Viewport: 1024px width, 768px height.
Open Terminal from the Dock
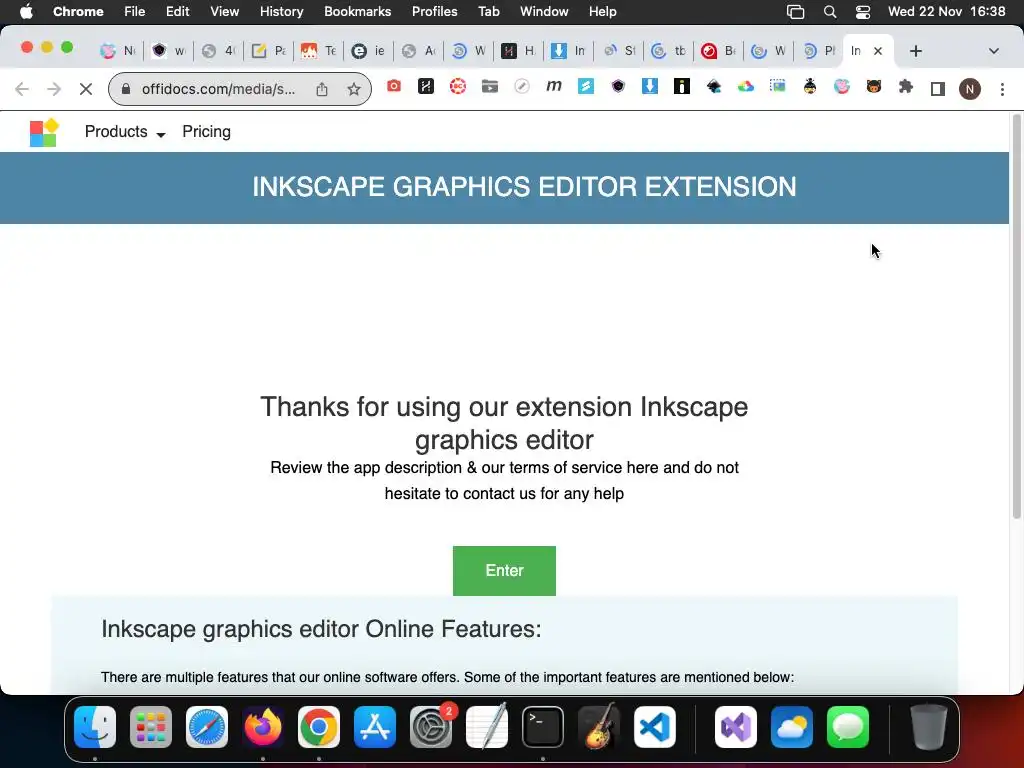[543, 727]
